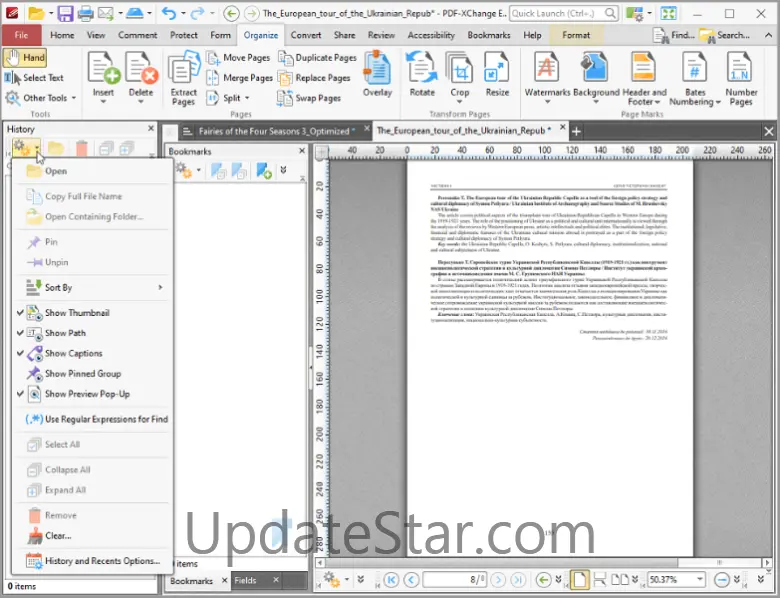Select Number Pages tool
Image resolution: width=780 pixels, height=598 pixels.
pyautogui.click(x=741, y=79)
